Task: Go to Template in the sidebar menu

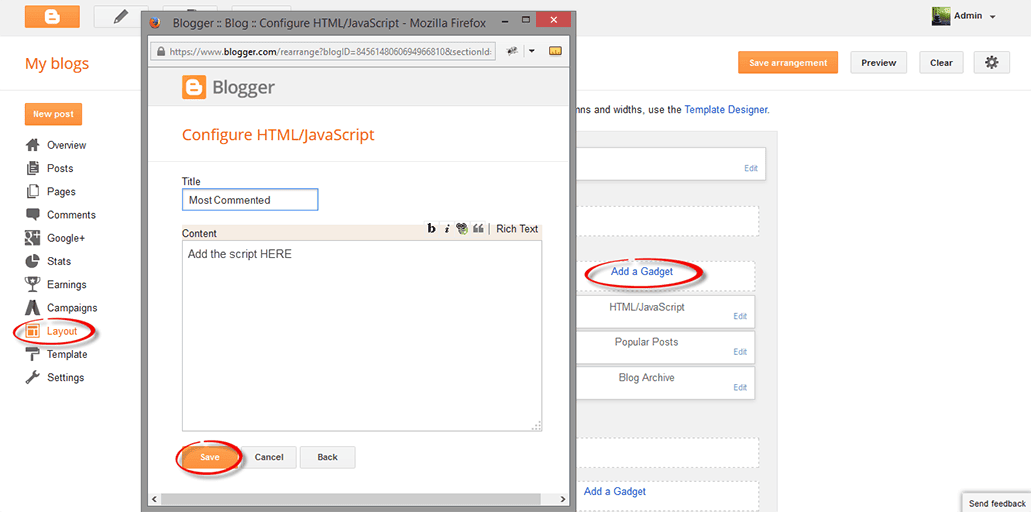Action: click(x=66, y=354)
